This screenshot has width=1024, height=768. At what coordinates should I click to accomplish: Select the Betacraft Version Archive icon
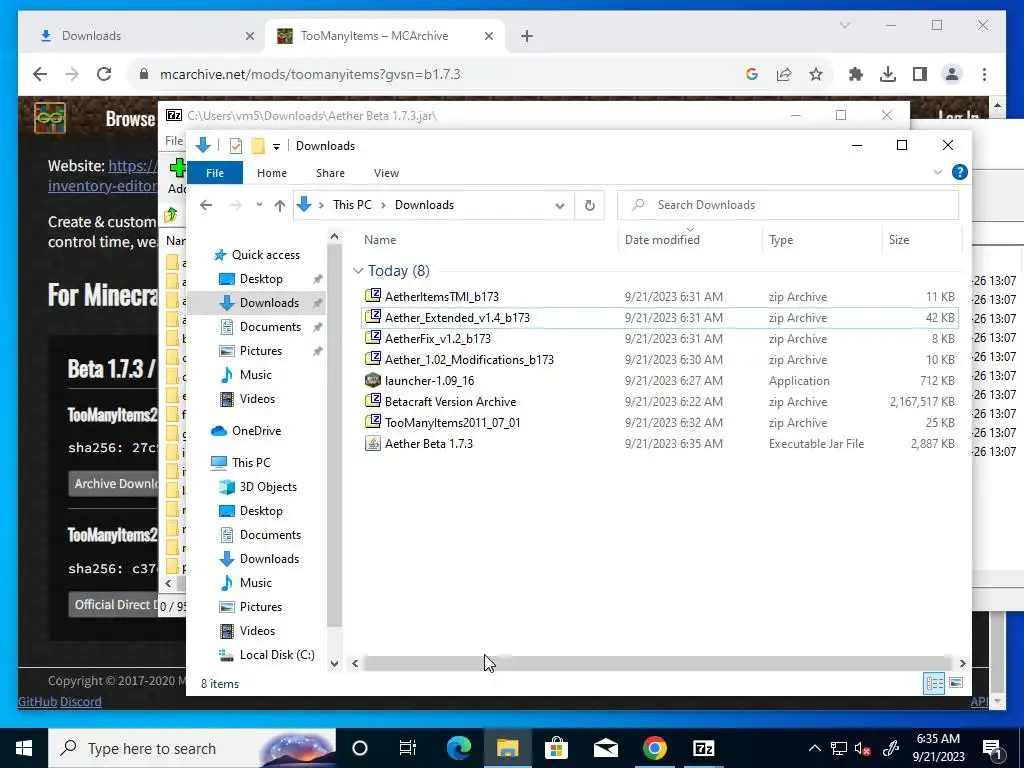pyautogui.click(x=373, y=401)
